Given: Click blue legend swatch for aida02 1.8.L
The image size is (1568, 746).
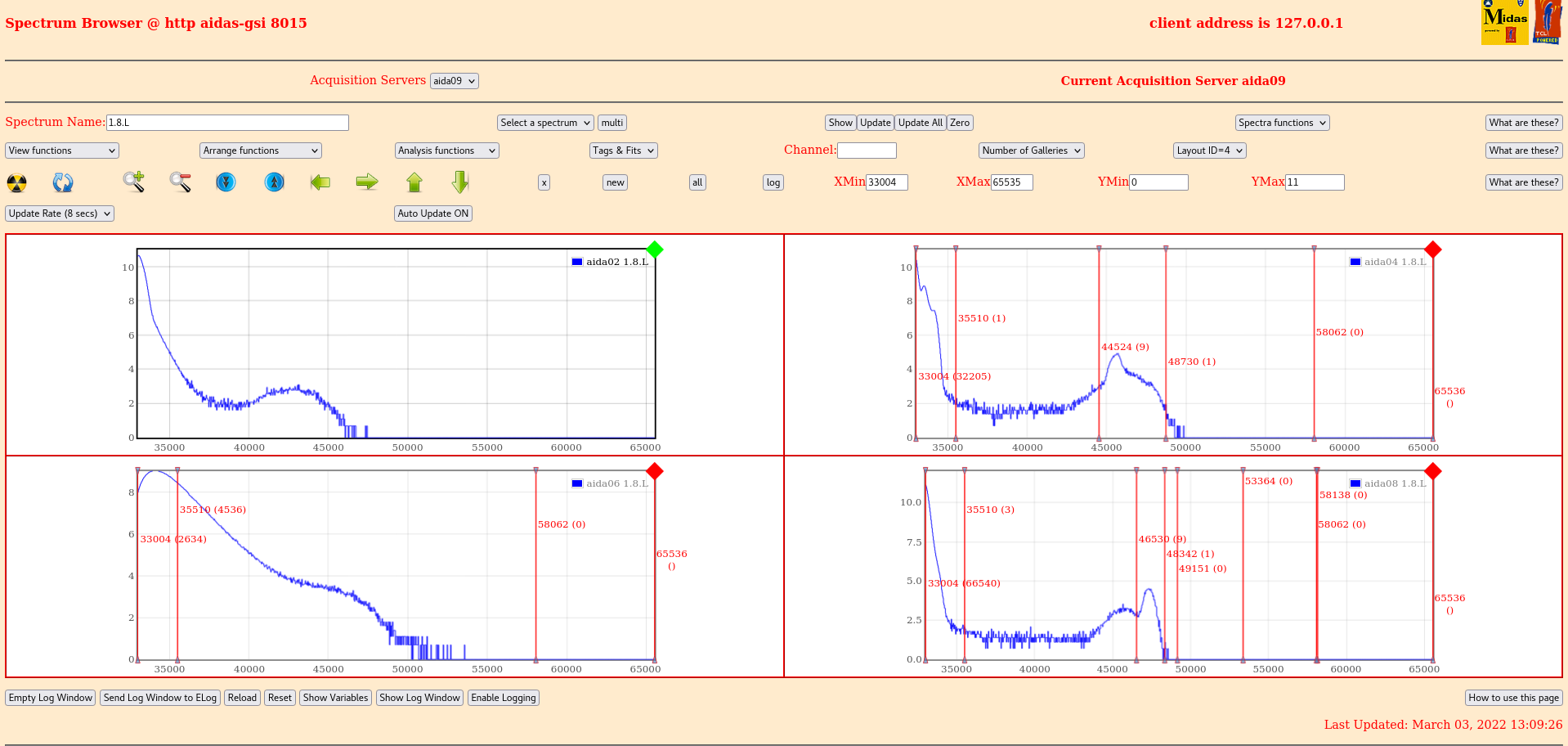Looking at the screenshot, I should tap(577, 262).
